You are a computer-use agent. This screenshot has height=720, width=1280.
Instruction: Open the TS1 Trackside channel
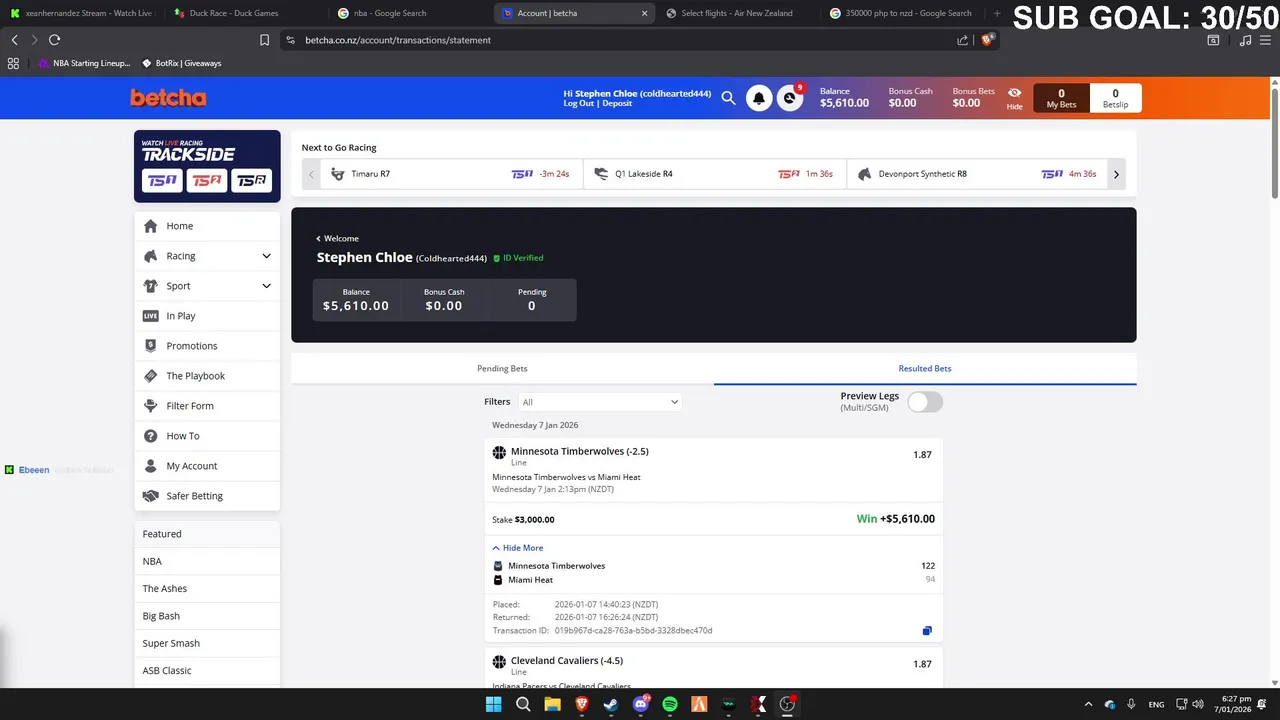(163, 180)
